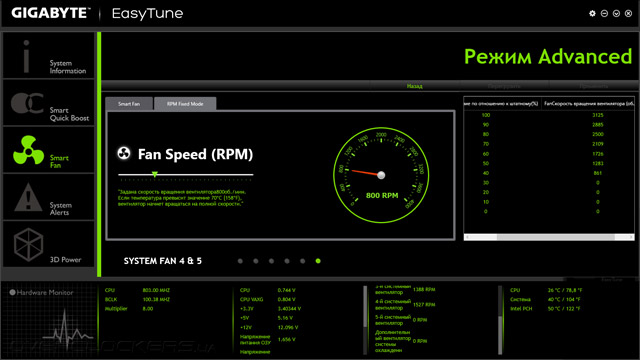The width and height of the screenshot is (640, 360).
Task: Click the Multiplier 8.00 value
Action: tap(148, 309)
